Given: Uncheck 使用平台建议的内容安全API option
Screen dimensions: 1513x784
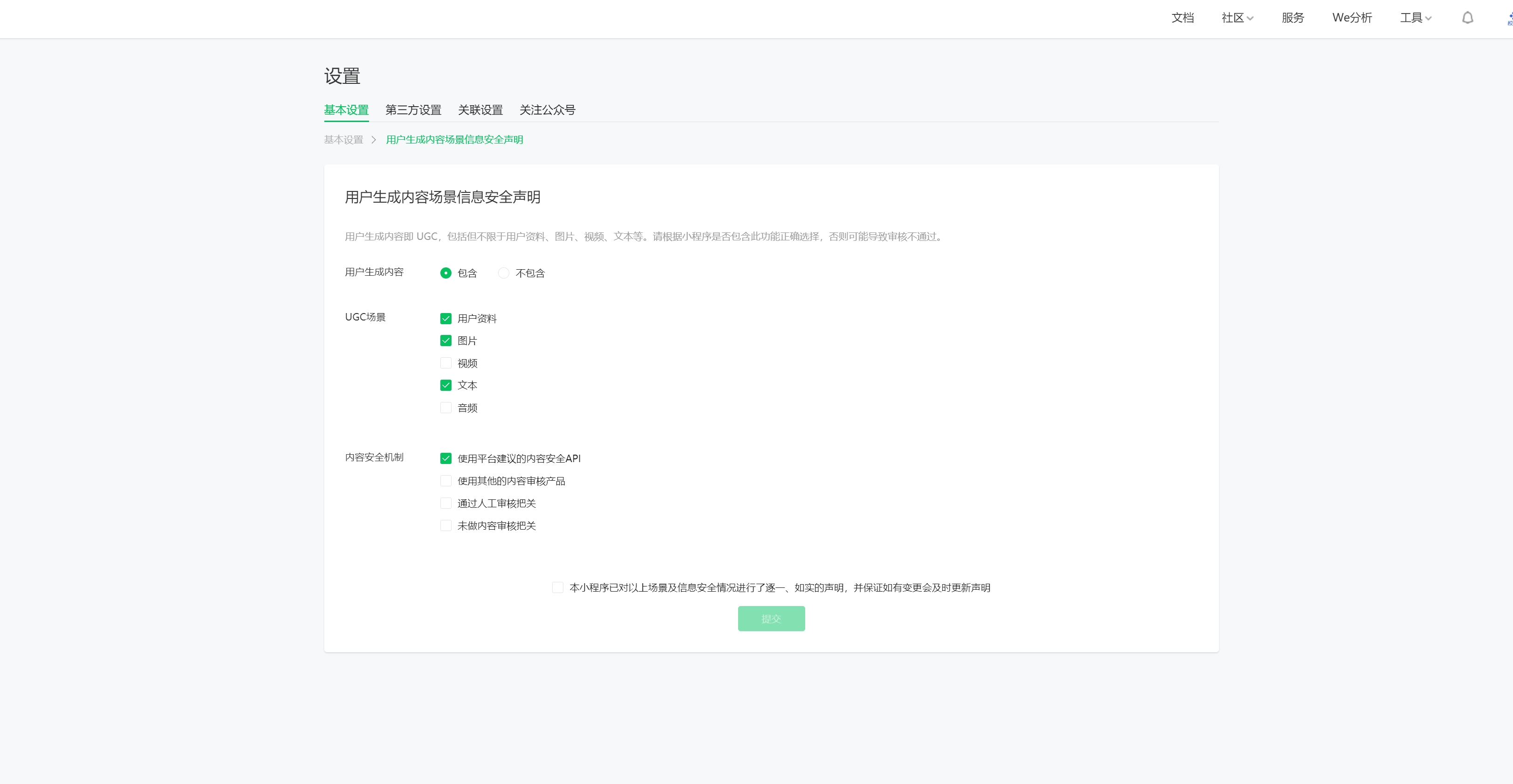Looking at the screenshot, I should (446, 459).
